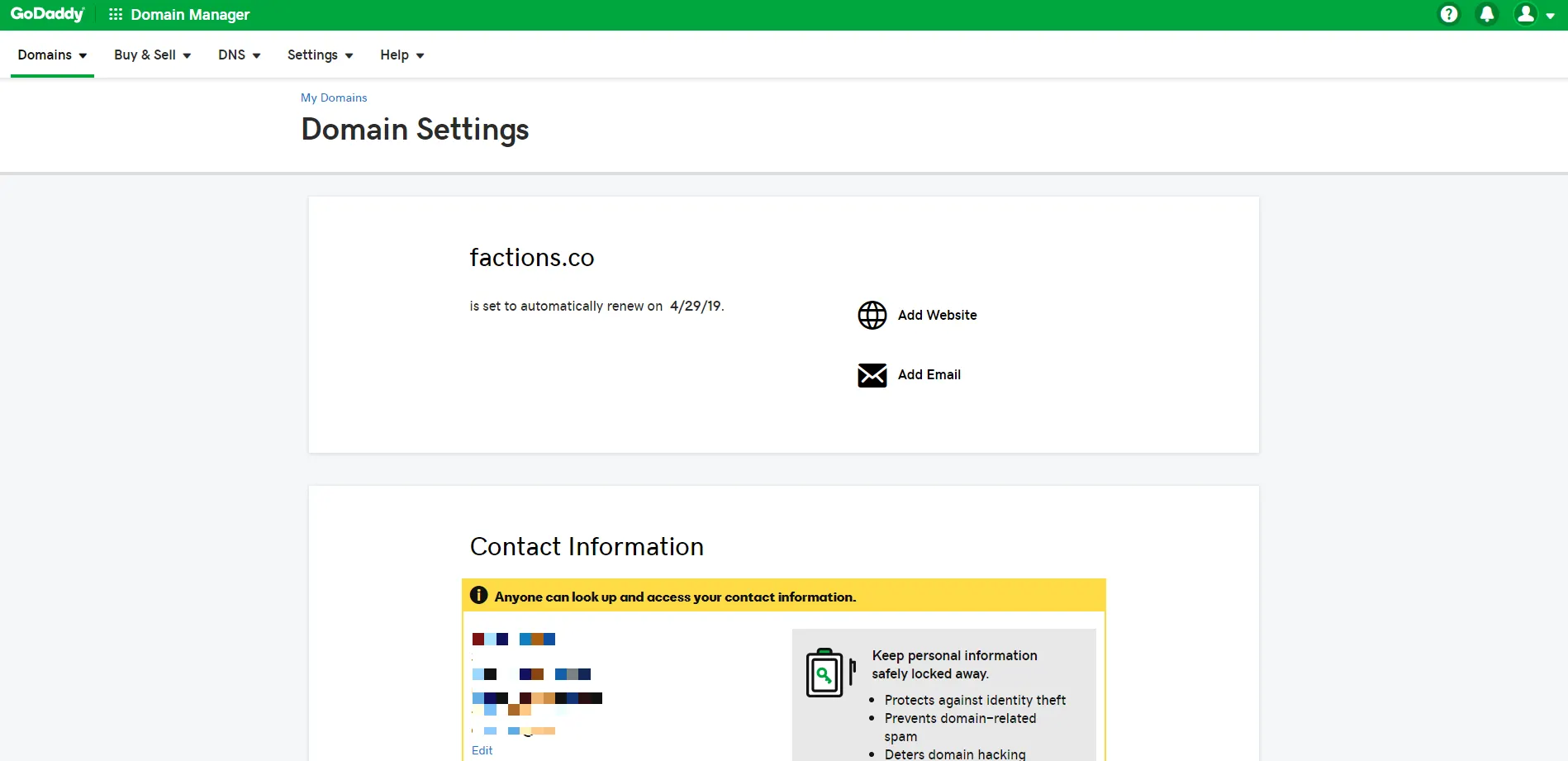Screen dimensions: 1568x761
Task: Click the factions.co domain name
Action: click(532, 258)
